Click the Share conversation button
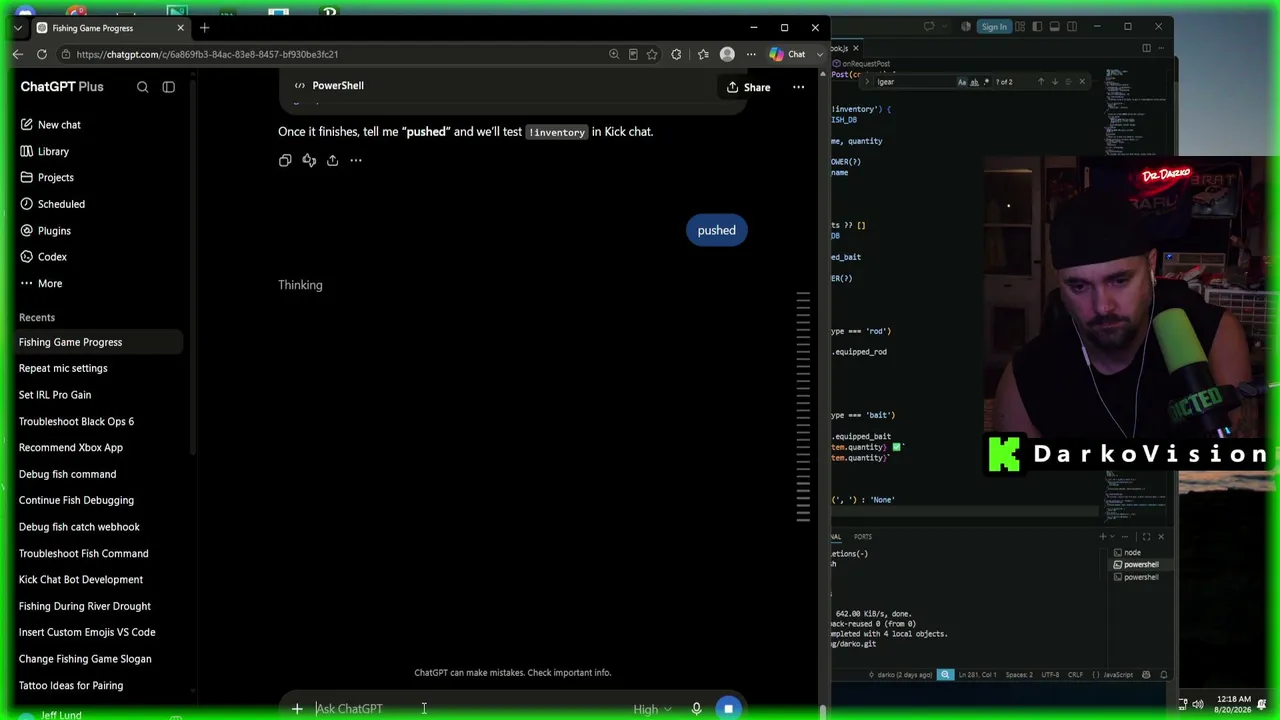 748,87
